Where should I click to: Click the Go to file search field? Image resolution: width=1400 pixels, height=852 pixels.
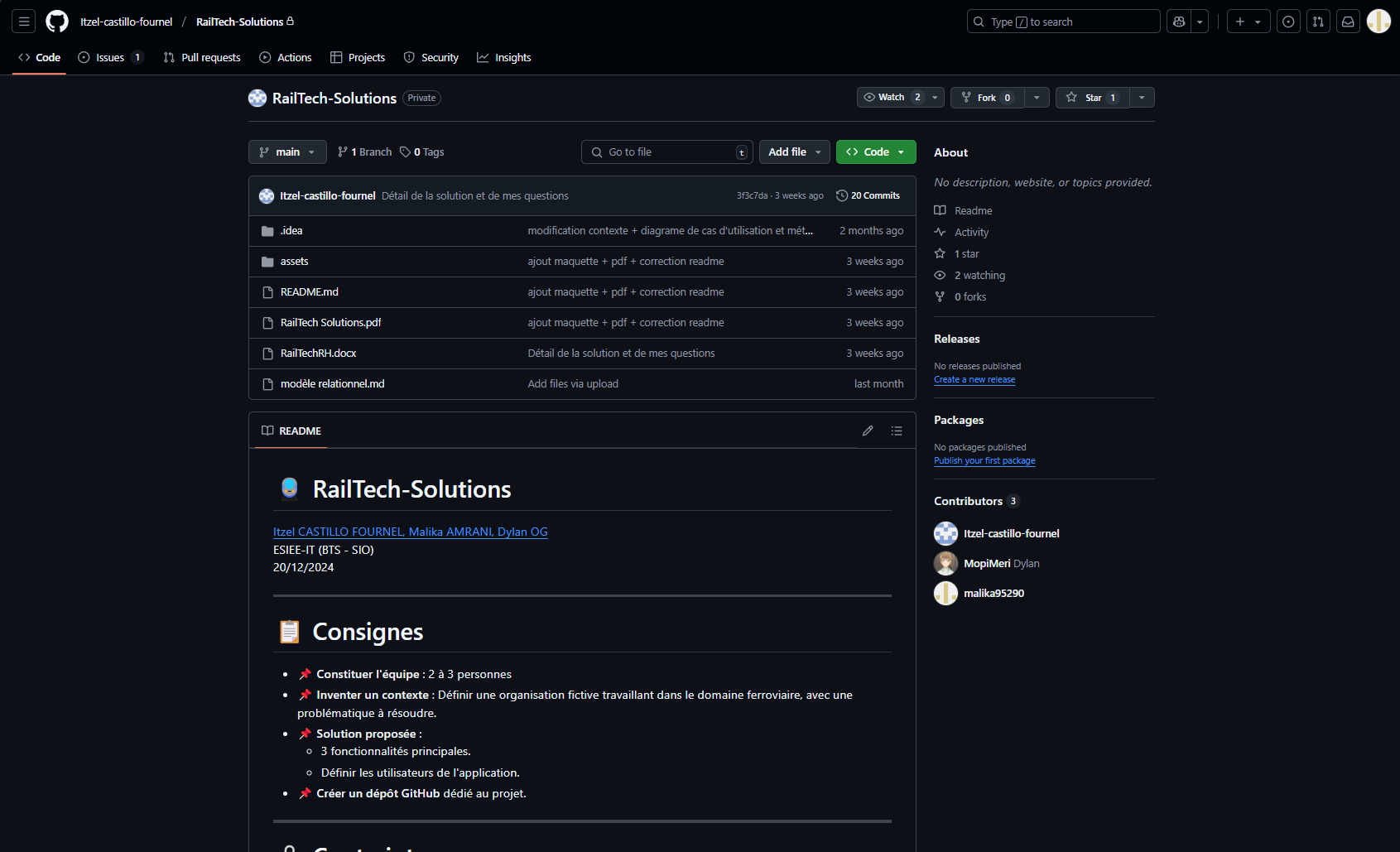point(667,152)
